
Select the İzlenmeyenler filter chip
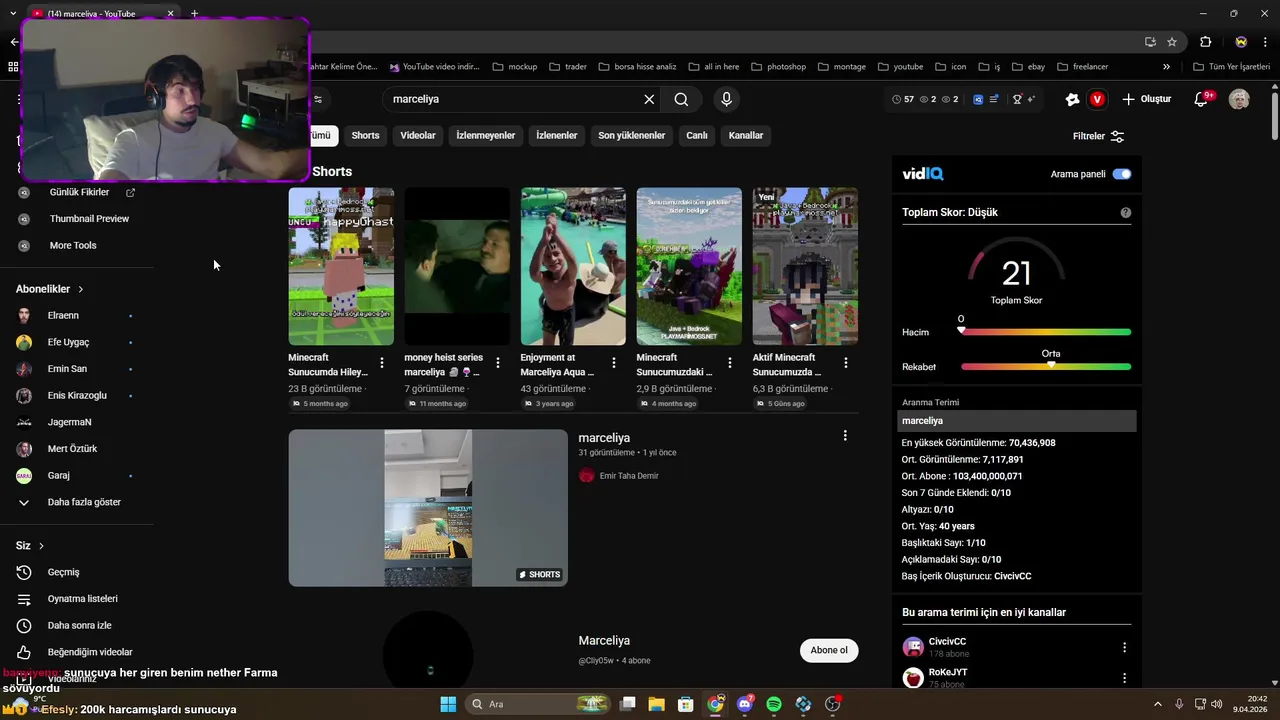(486, 135)
